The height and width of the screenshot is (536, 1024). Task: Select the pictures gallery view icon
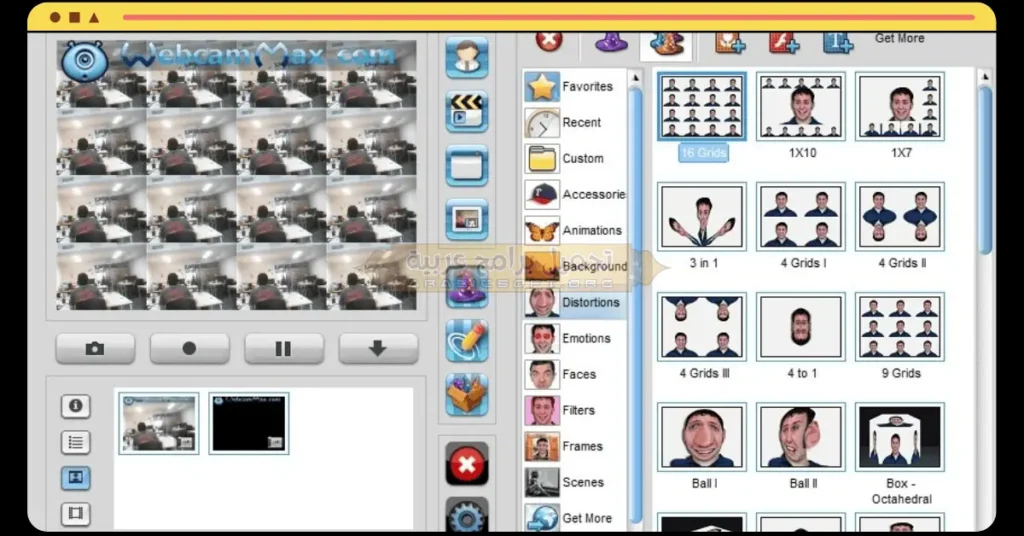coord(76,478)
